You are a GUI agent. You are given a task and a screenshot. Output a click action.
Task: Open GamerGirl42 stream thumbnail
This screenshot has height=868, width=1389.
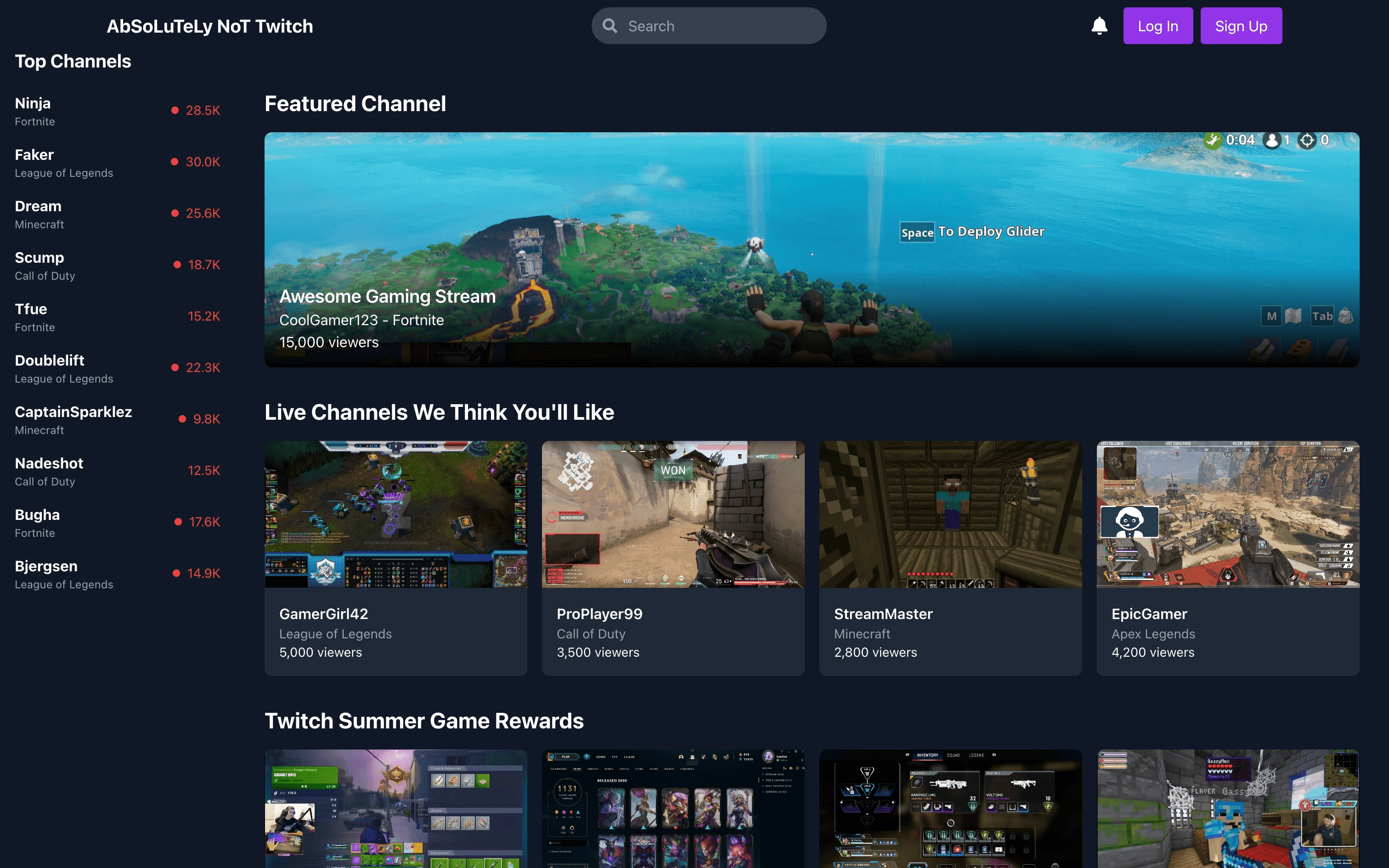tap(396, 514)
